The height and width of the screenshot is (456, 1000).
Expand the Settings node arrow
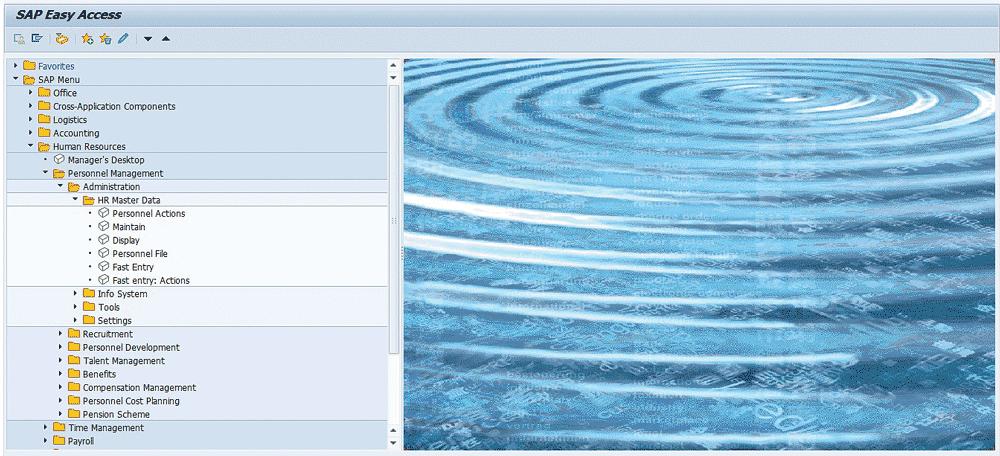click(x=75, y=320)
